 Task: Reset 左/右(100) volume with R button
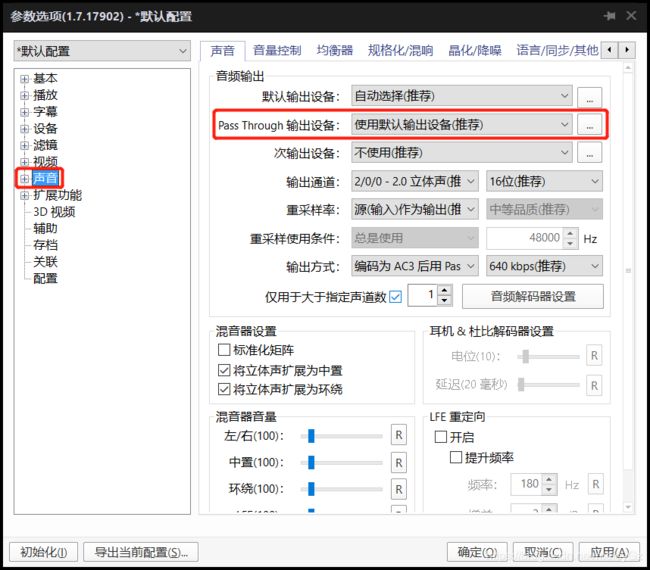tap(398, 435)
